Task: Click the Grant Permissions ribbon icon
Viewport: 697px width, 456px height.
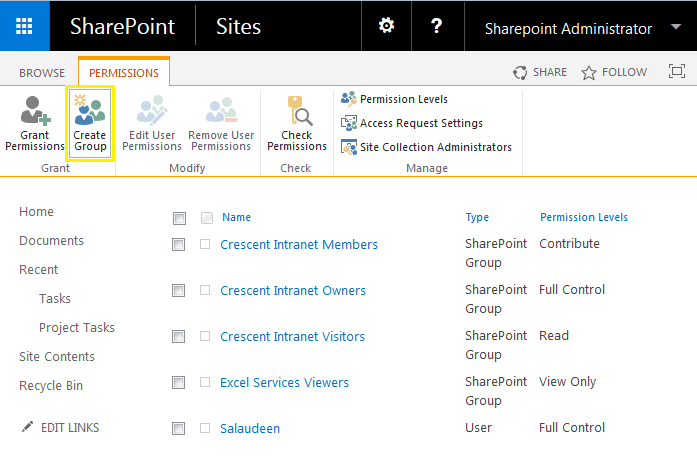Action: click(x=35, y=124)
